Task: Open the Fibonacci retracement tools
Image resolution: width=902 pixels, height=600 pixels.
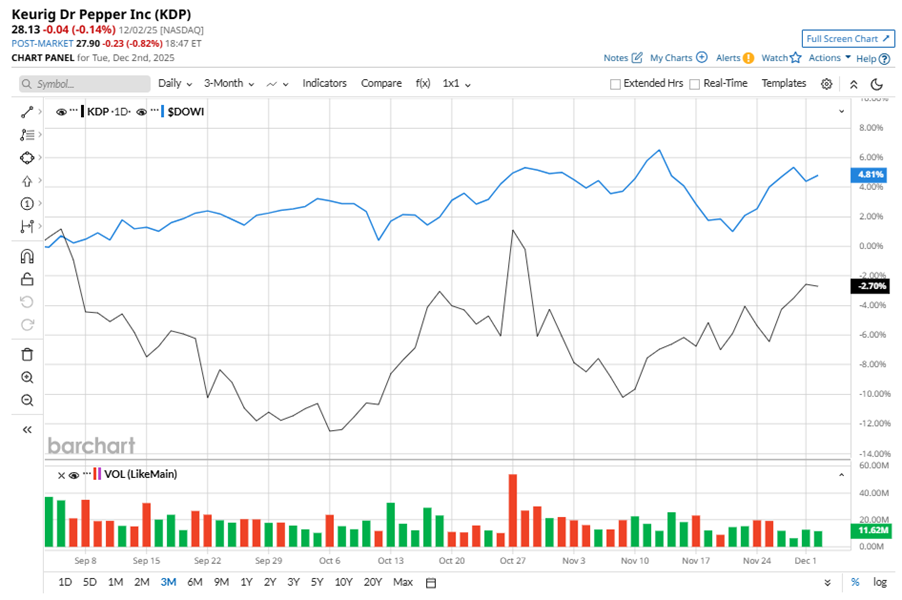Action: coord(27,135)
